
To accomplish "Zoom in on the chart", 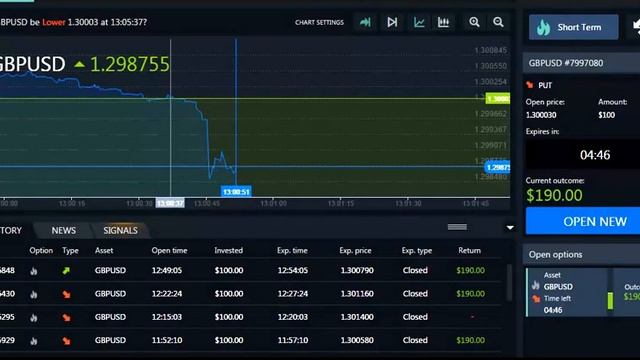I will (x=474, y=22).
